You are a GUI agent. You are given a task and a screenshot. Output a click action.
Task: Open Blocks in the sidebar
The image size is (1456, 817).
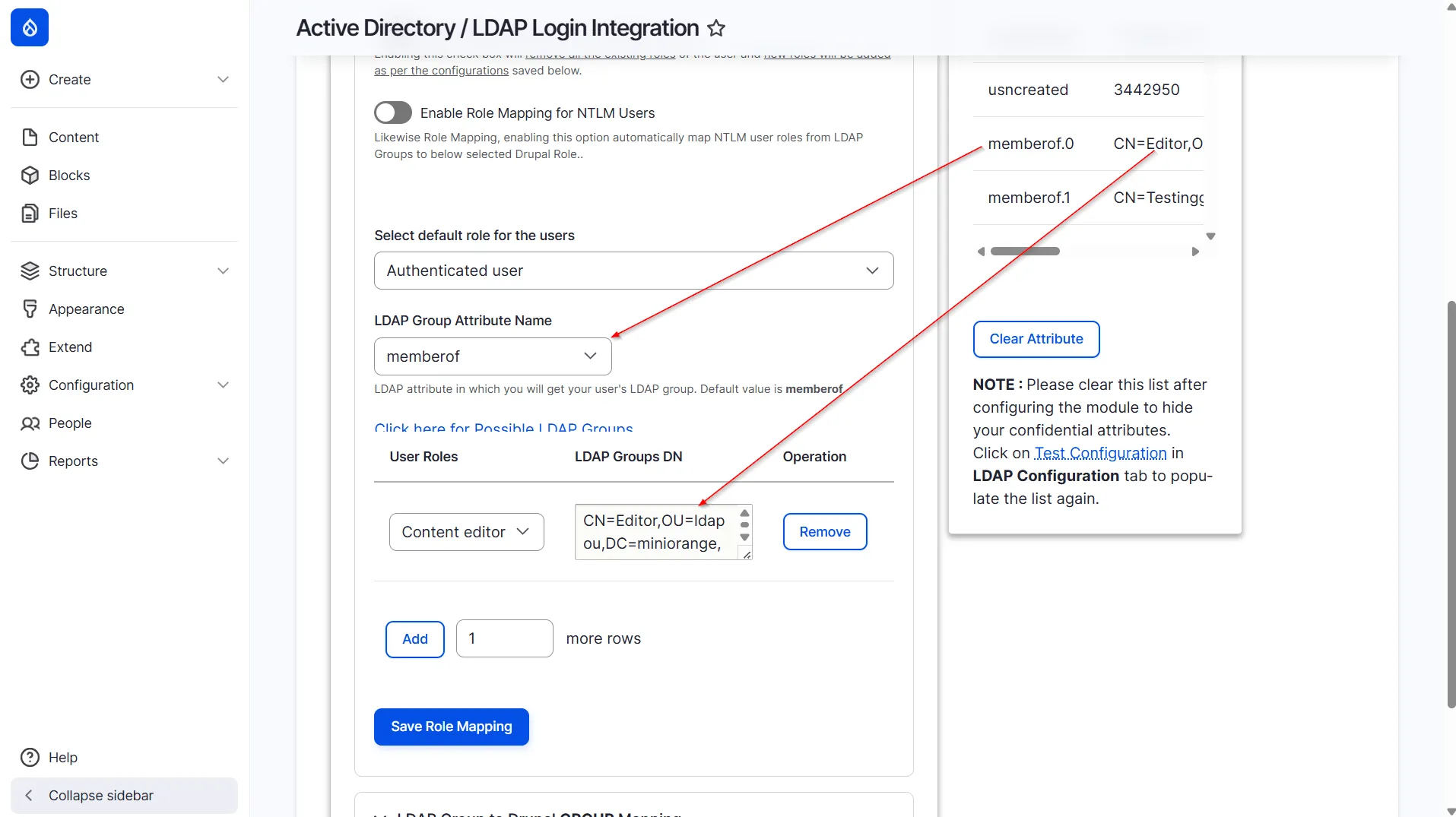[x=69, y=176]
